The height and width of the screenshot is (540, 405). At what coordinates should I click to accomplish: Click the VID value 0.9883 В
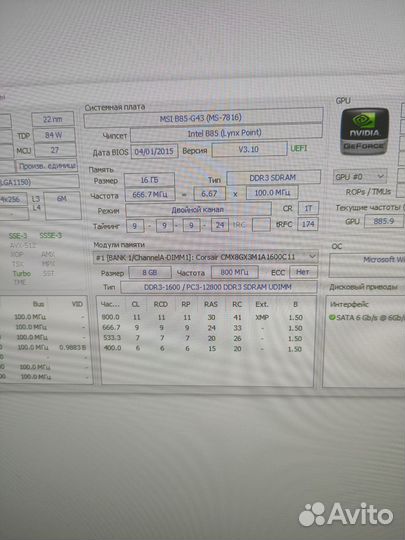point(72,348)
